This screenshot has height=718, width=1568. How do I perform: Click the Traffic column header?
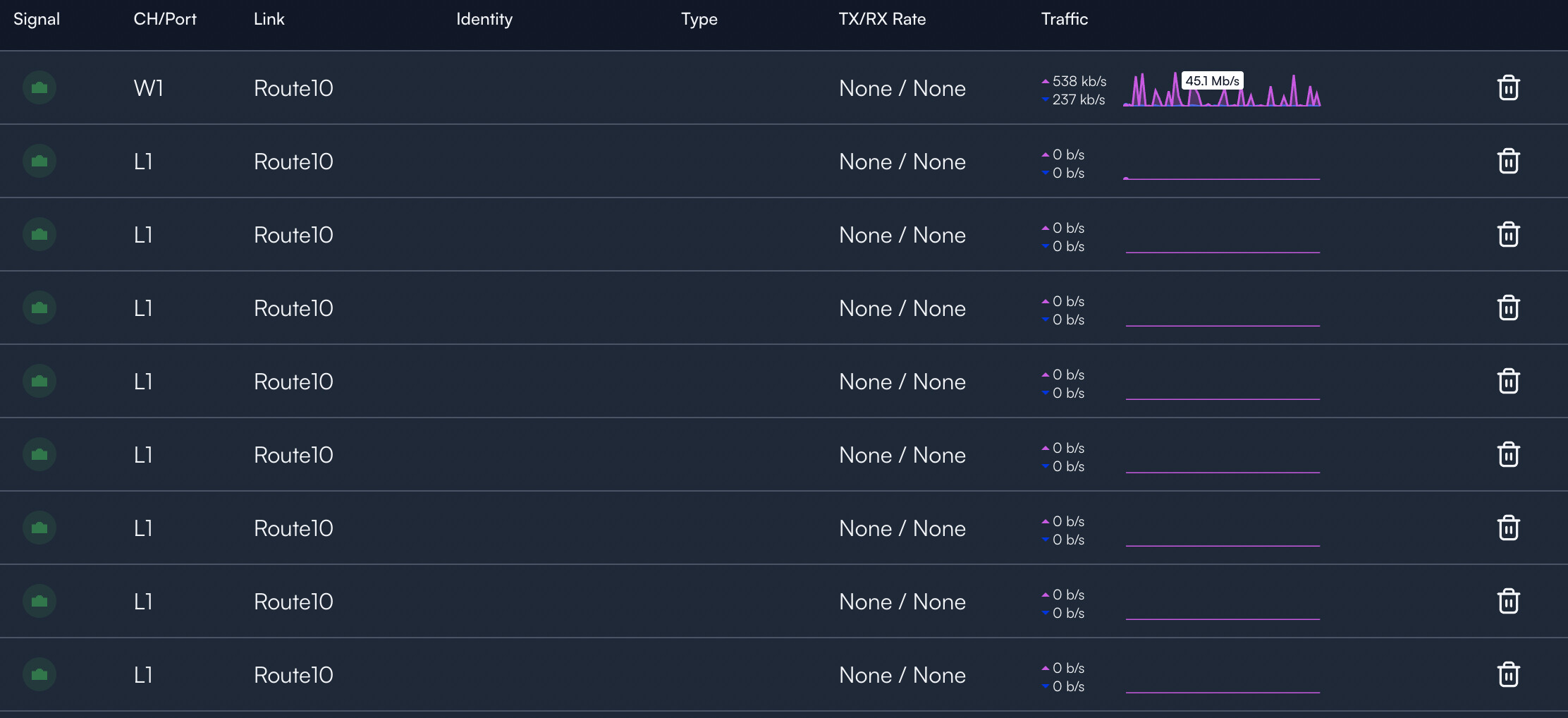tap(1065, 19)
